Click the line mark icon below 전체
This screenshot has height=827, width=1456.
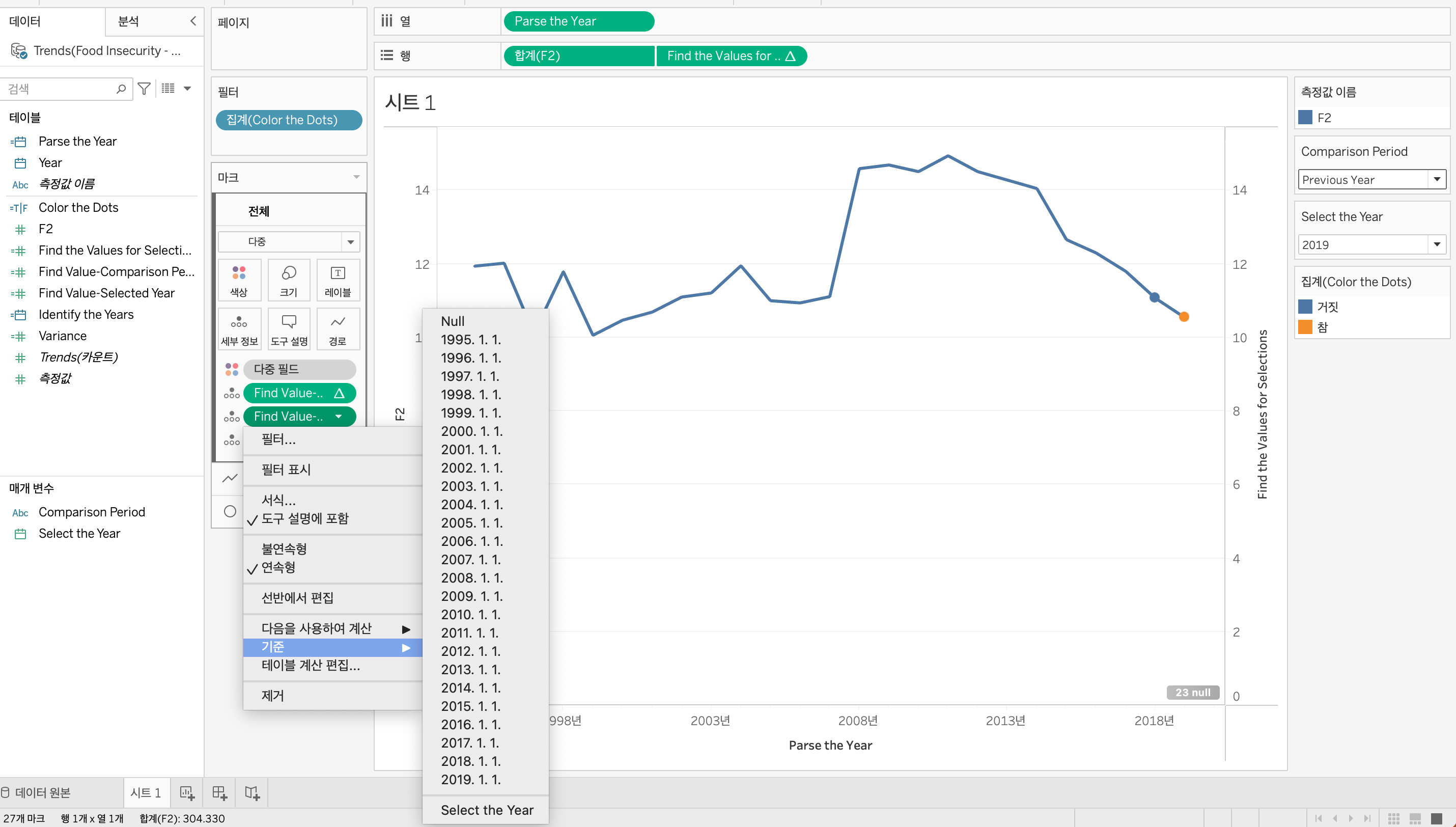point(230,478)
